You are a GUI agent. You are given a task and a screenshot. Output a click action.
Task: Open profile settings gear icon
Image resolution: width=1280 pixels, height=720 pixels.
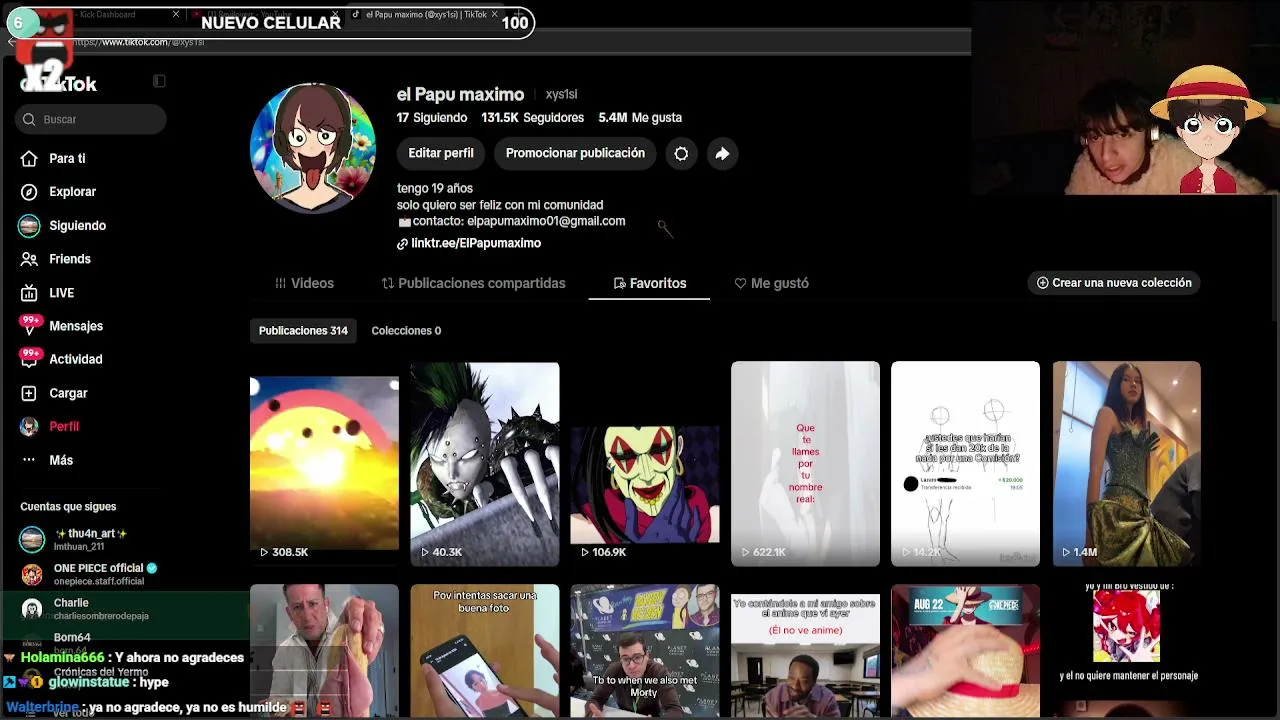tap(681, 153)
